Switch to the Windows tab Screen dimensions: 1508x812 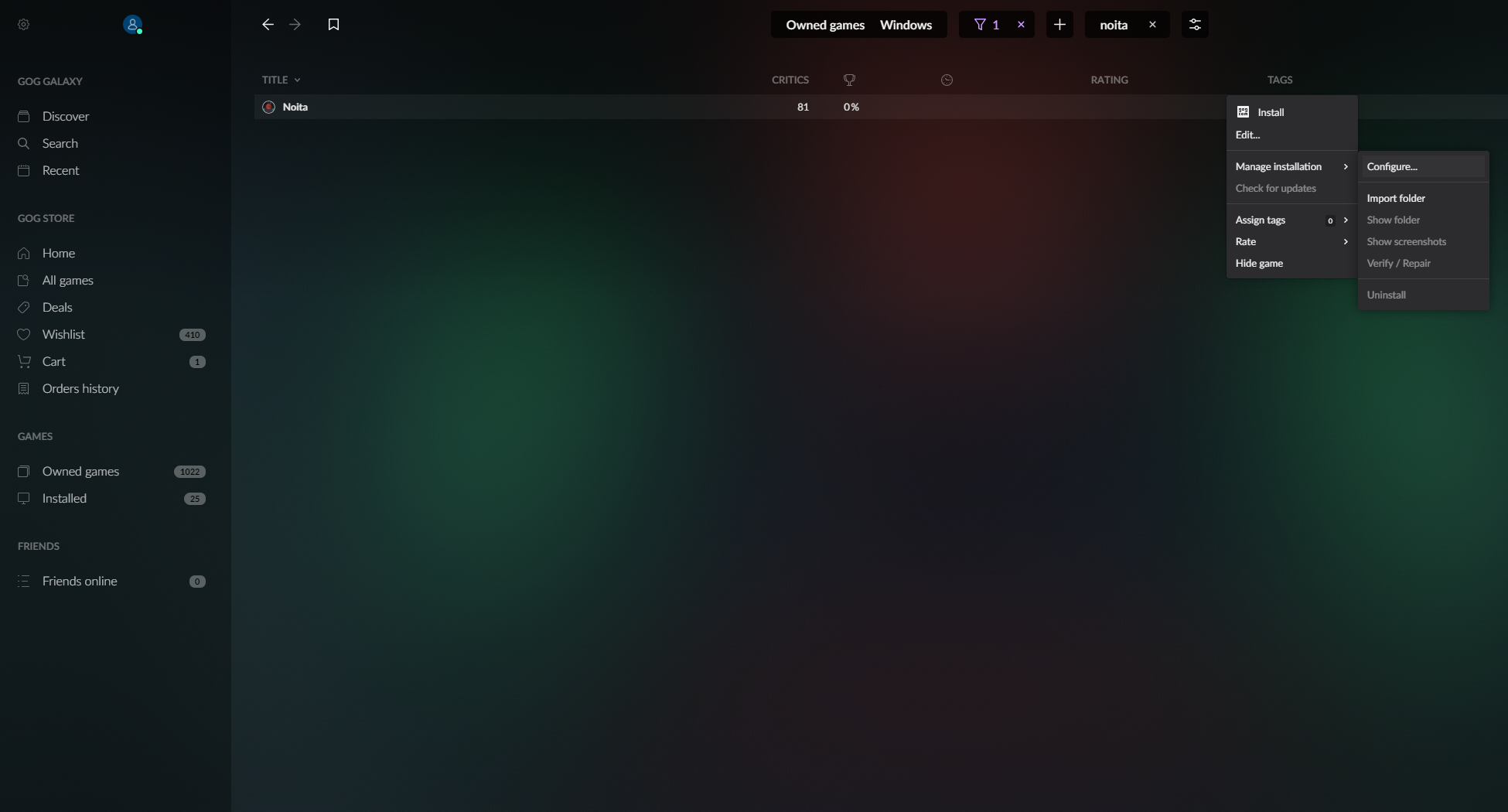click(906, 24)
